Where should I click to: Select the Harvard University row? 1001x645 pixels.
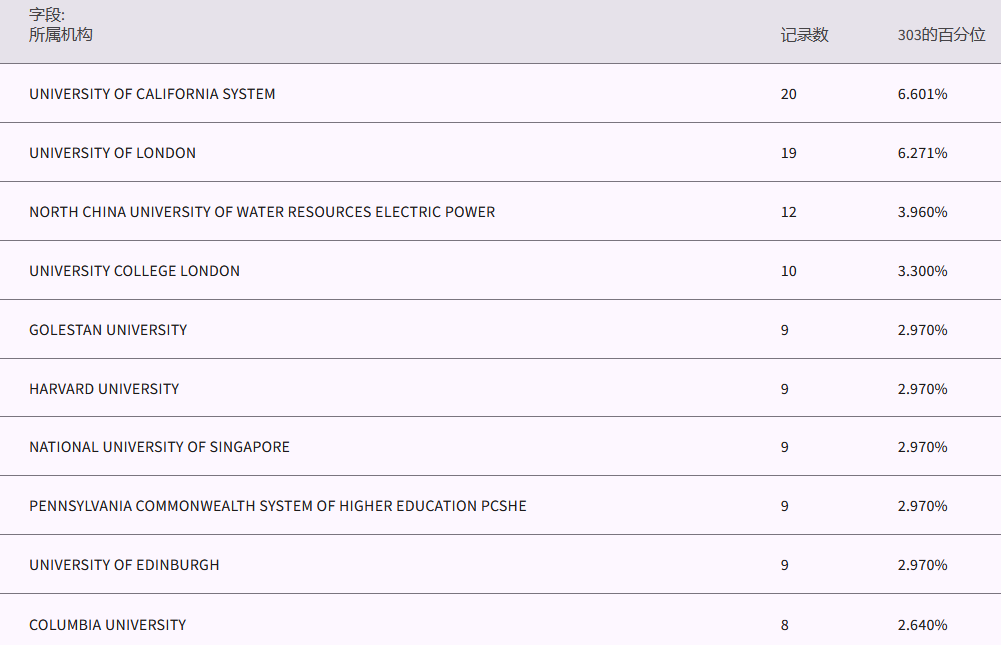tap(104, 389)
